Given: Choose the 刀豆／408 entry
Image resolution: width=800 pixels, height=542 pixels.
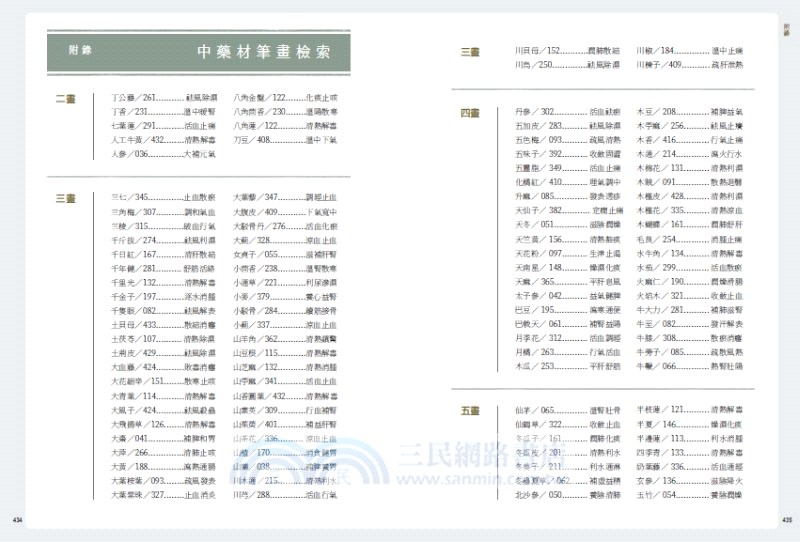Looking at the screenshot, I should (x=285, y=139).
